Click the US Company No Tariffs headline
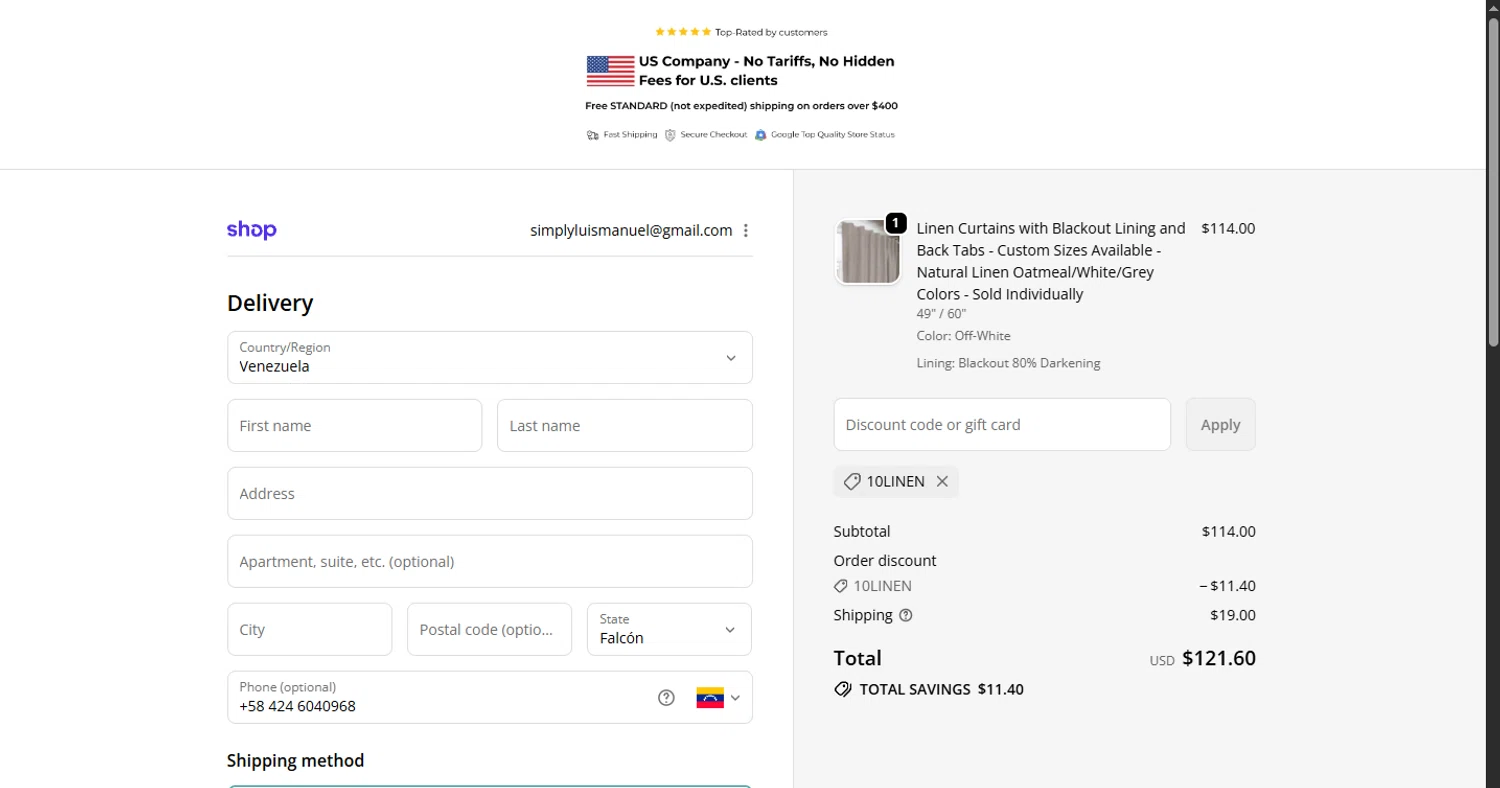 click(x=767, y=71)
